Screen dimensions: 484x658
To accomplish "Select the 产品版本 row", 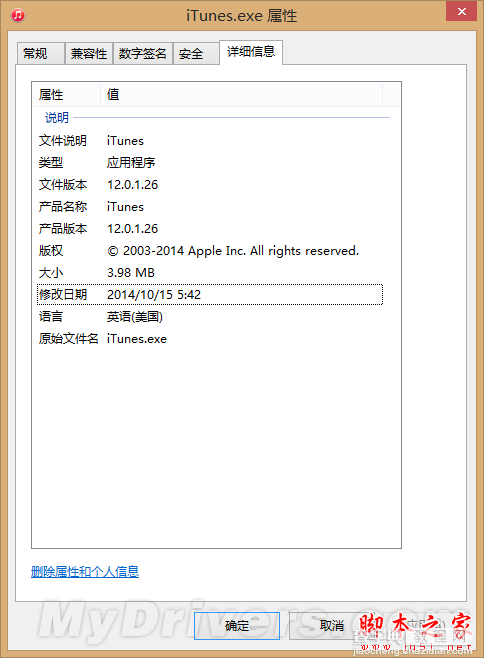I will [x=210, y=229].
